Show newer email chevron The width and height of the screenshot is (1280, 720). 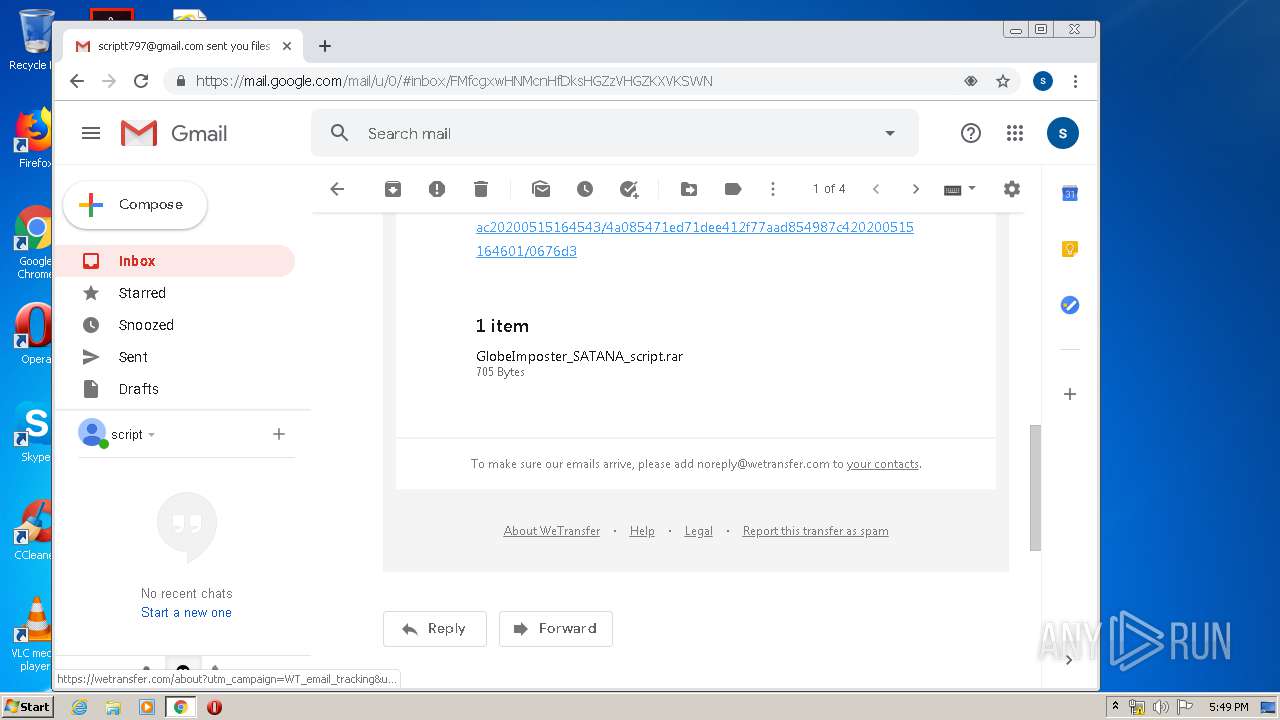tap(876, 189)
